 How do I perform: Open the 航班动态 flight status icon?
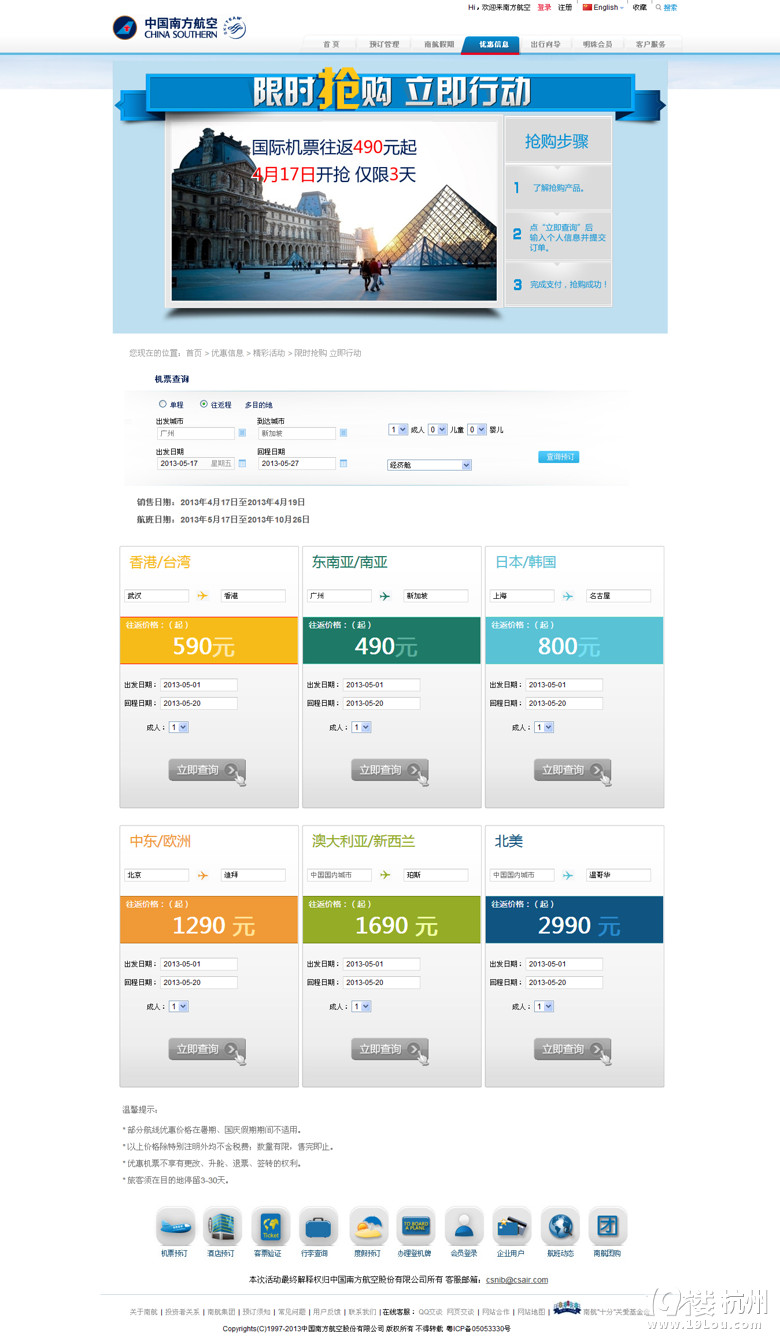560,1226
